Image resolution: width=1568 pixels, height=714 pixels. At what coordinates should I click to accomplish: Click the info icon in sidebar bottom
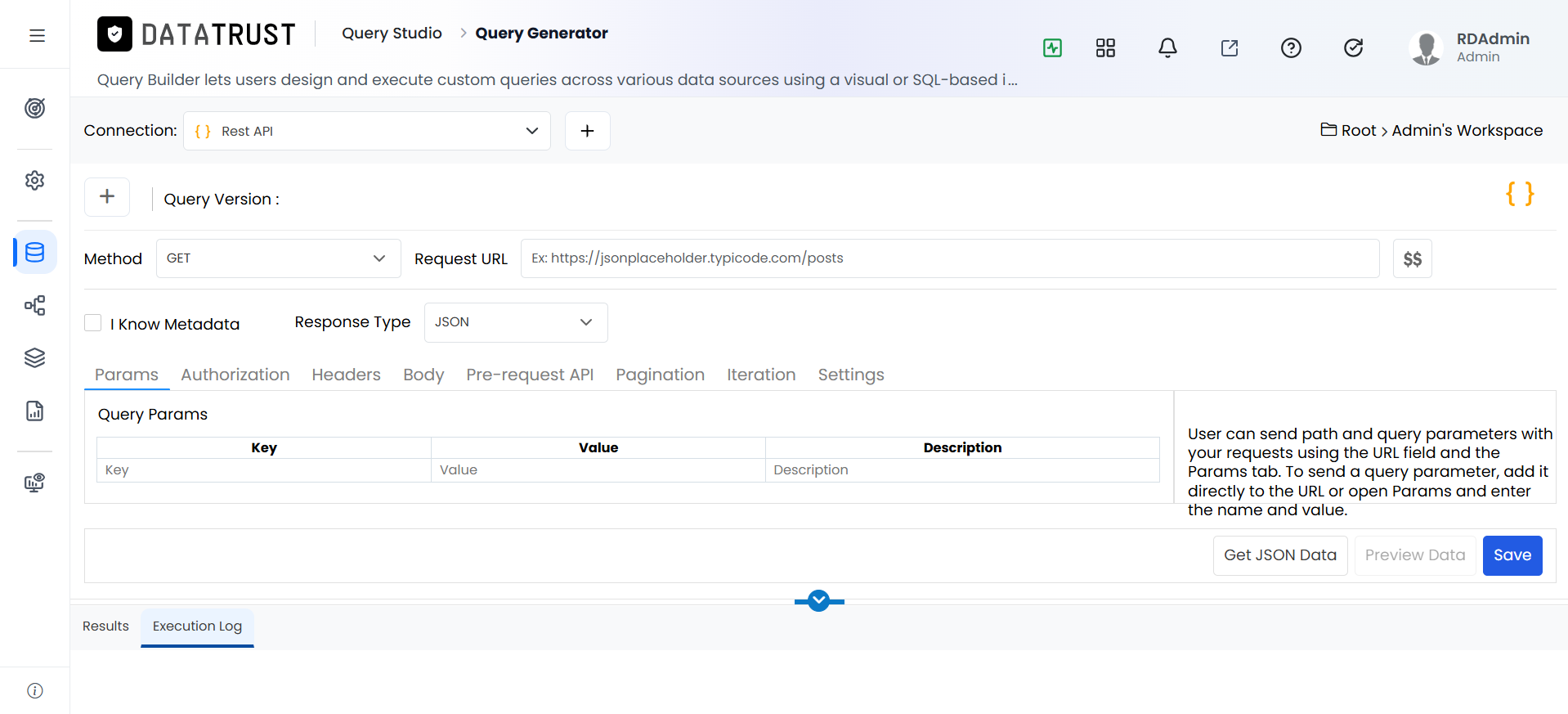(35, 690)
